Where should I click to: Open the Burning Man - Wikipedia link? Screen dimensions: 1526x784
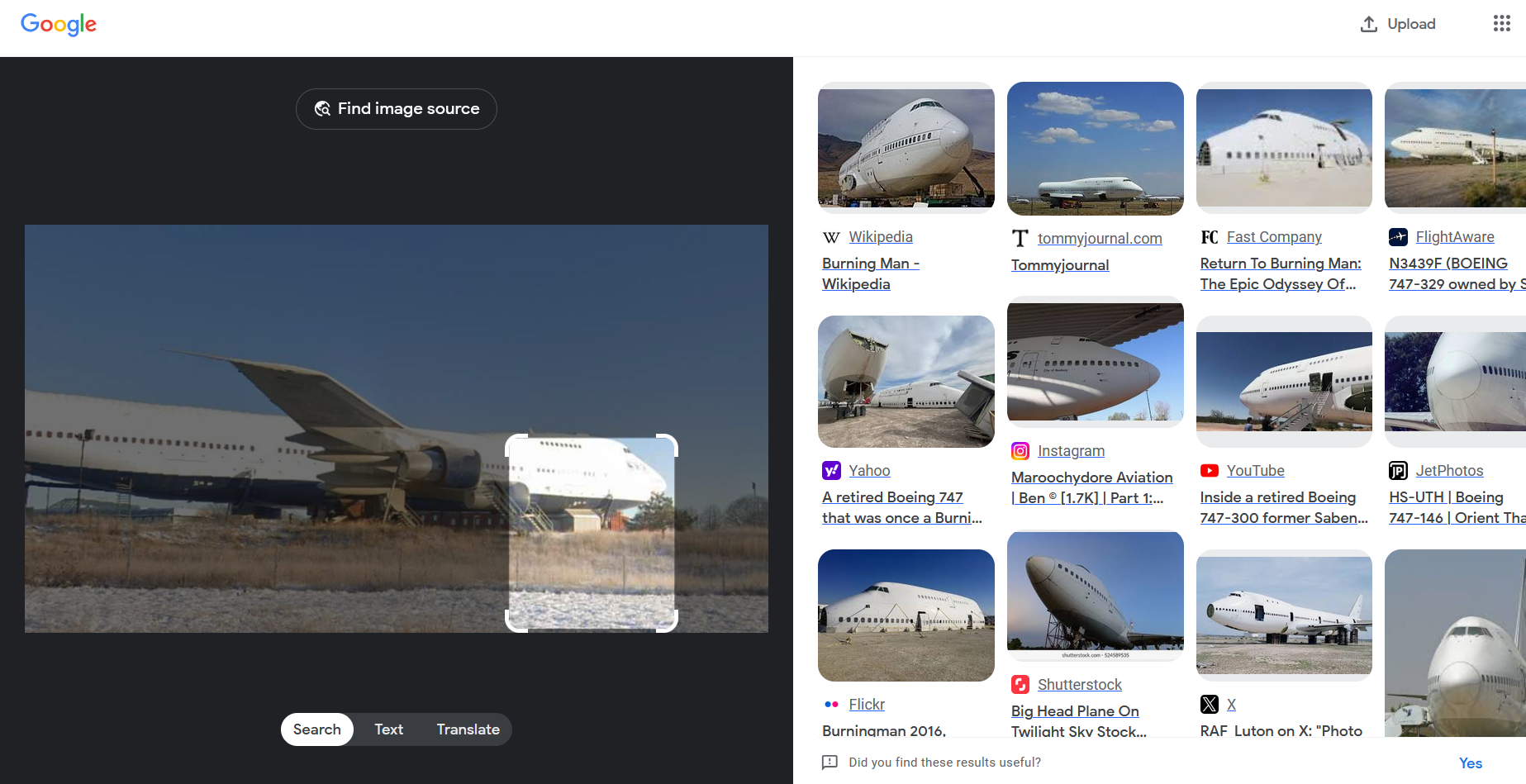click(x=870, y=273)
